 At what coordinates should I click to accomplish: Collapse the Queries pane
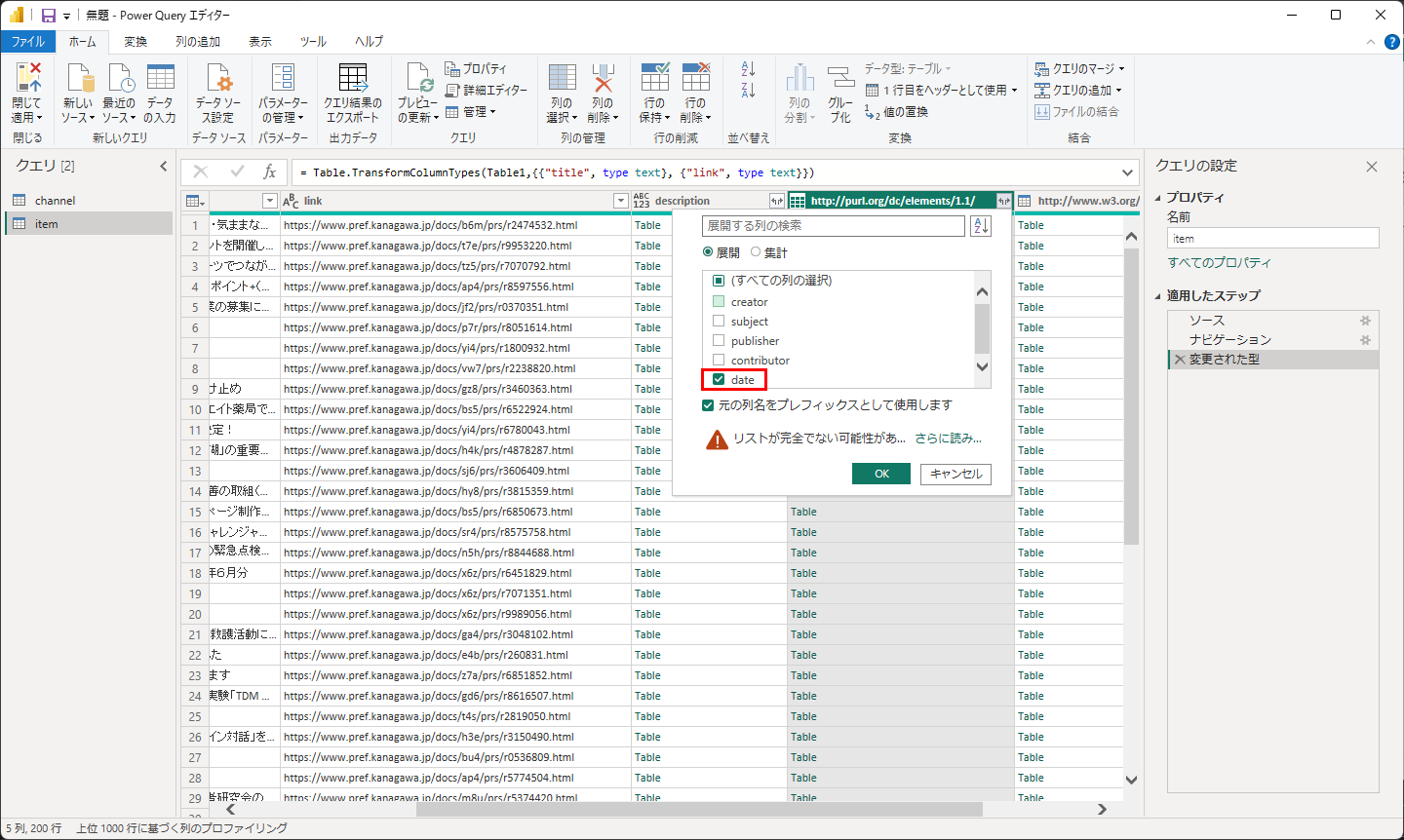click(x=163, y=167)
